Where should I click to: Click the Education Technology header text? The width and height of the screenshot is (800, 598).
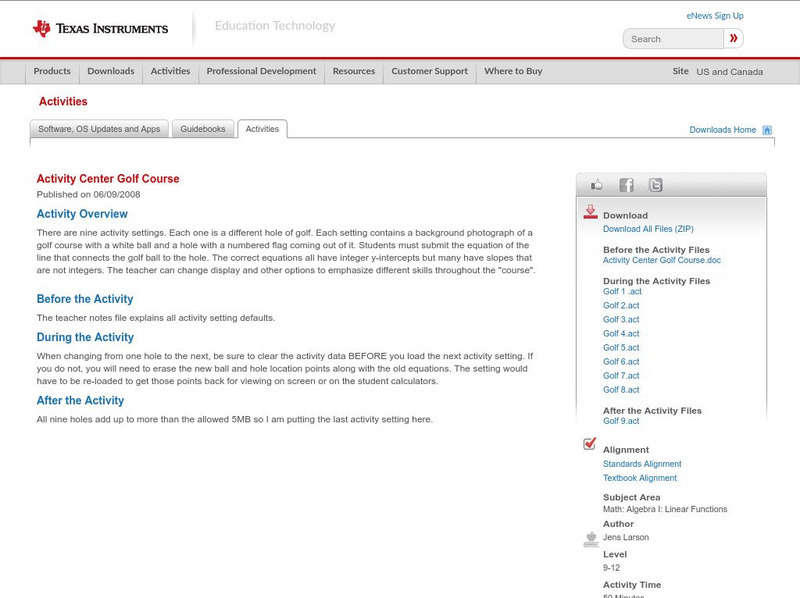click(x=275, y=26)
